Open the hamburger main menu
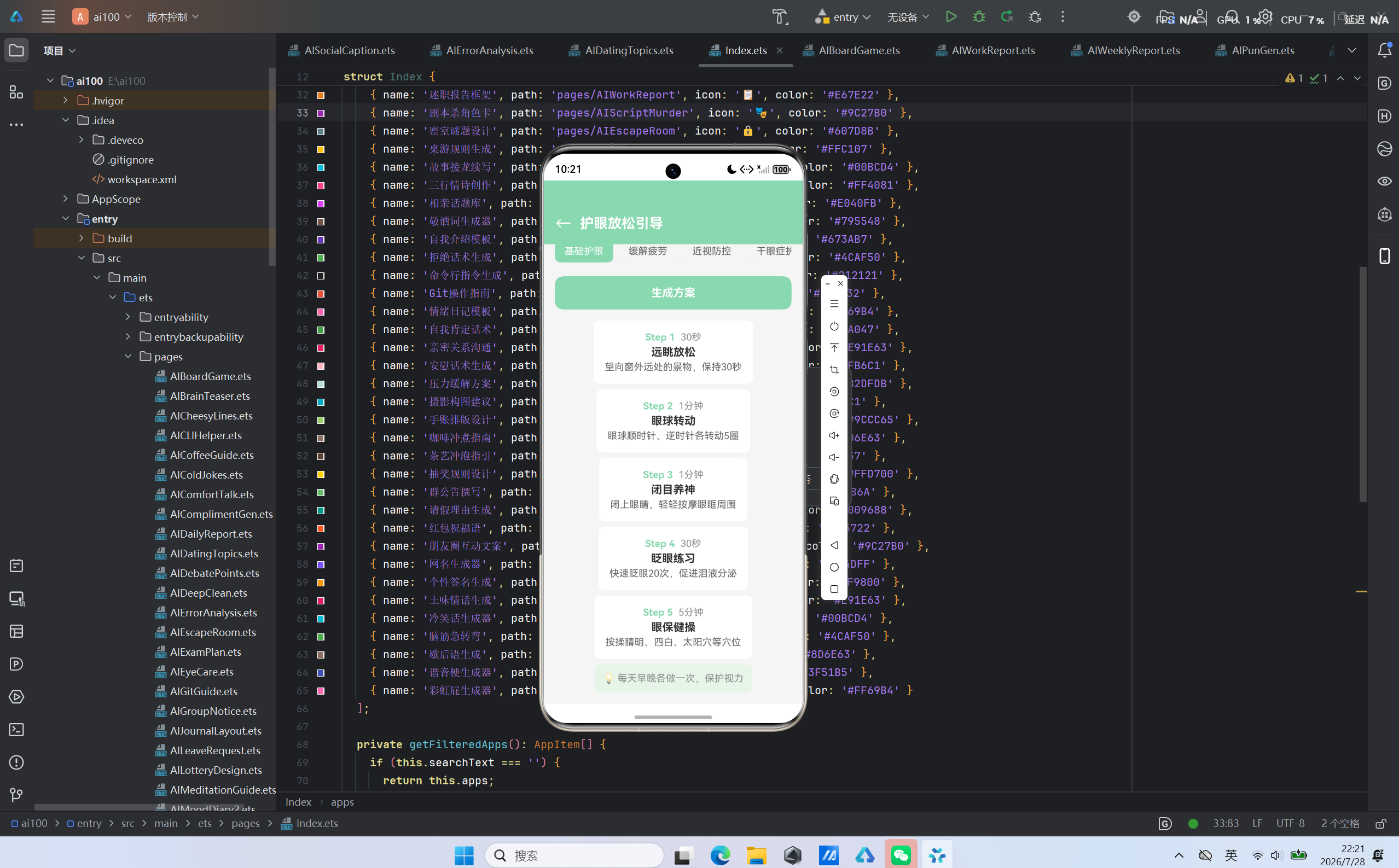Image resolution: width=1399 pixels, height=868 pixels. tap(48, 16)
